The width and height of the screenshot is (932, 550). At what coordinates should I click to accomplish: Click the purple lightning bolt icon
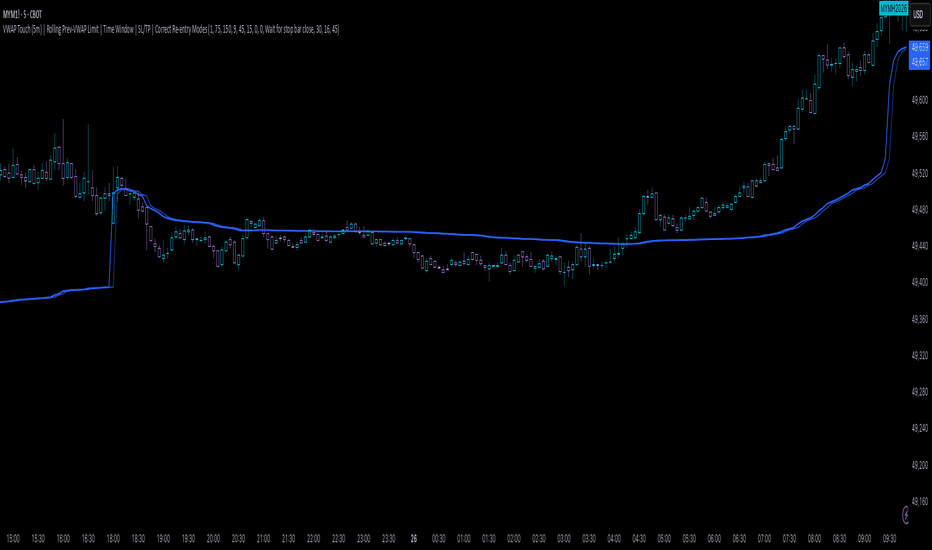point(905,515)
